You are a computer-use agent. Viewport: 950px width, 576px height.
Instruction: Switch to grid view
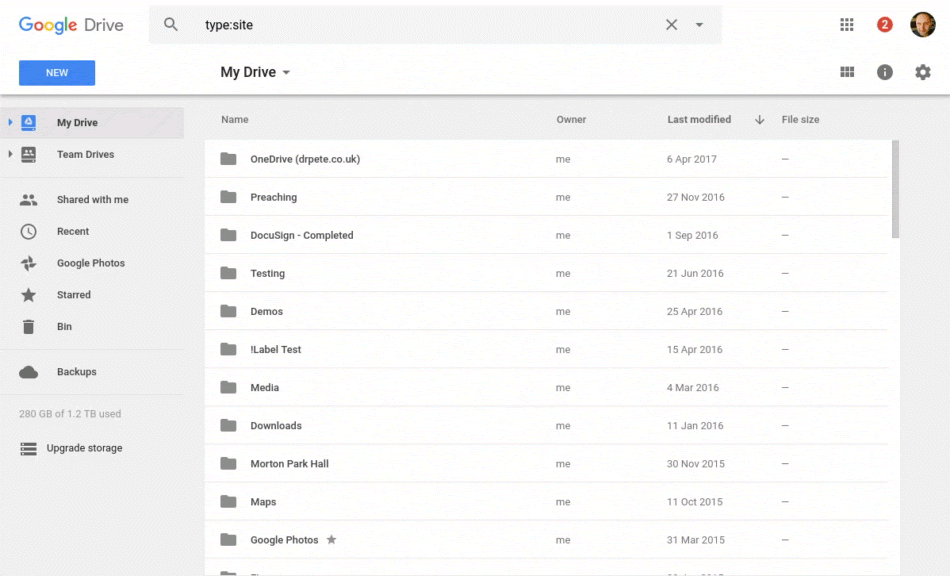click(x=847, y=72)
